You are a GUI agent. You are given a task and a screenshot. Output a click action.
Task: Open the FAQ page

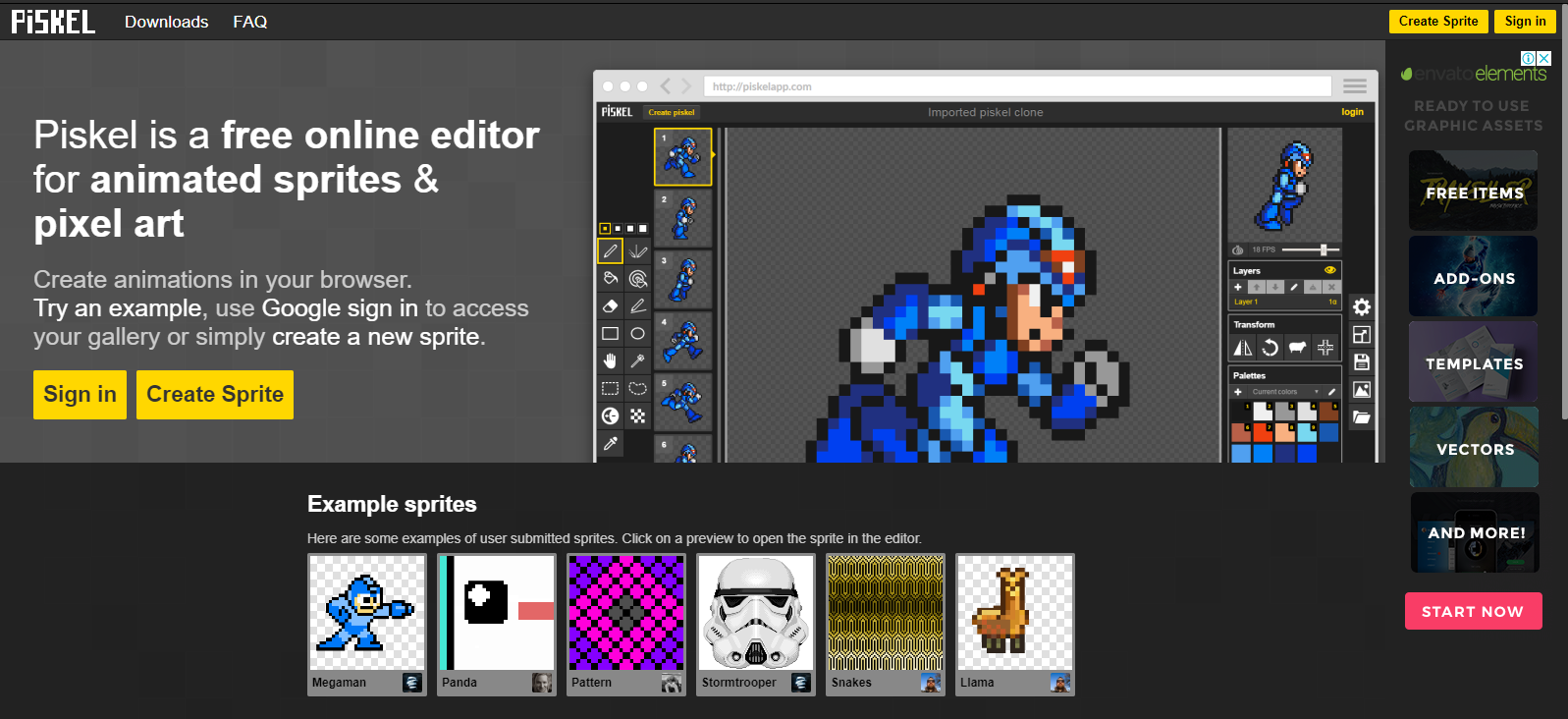tap(250, 22)
